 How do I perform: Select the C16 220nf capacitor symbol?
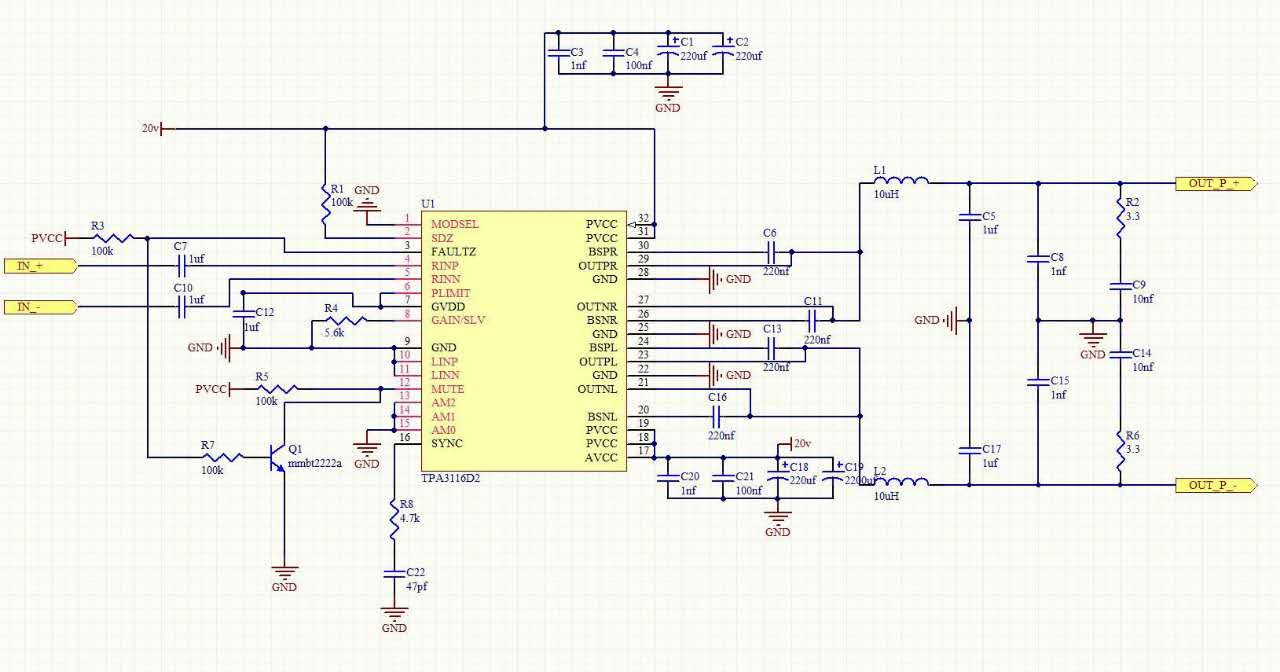(x=716, y=415)
